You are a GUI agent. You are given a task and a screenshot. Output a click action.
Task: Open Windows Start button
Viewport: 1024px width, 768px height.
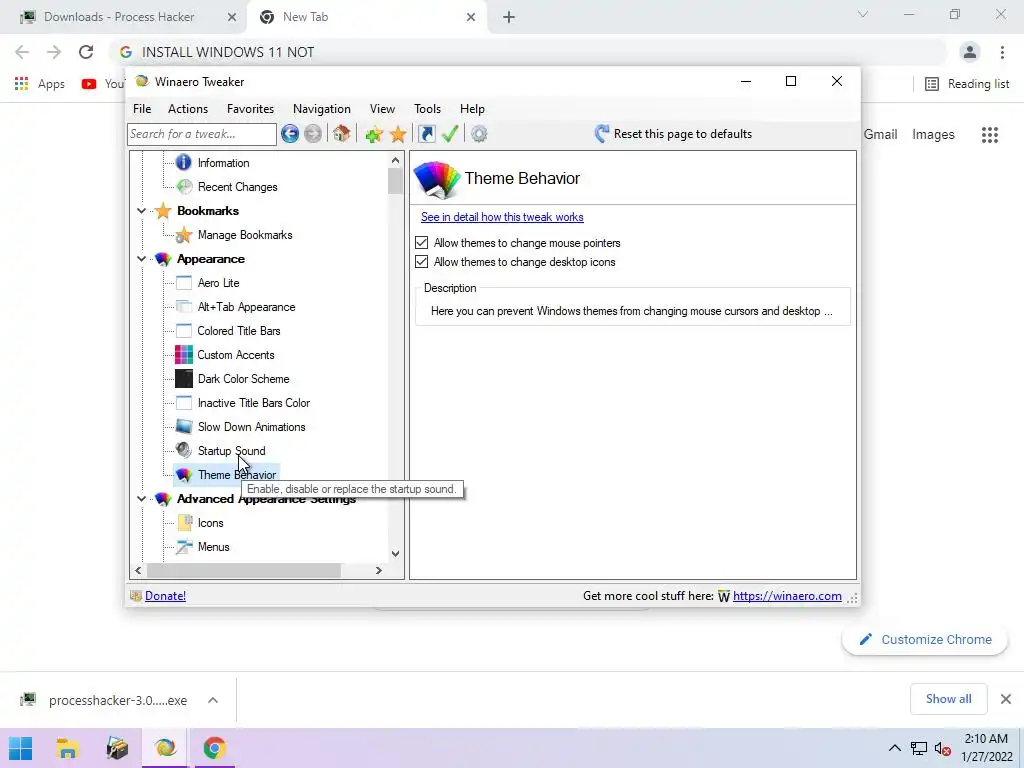click(21, 748)
